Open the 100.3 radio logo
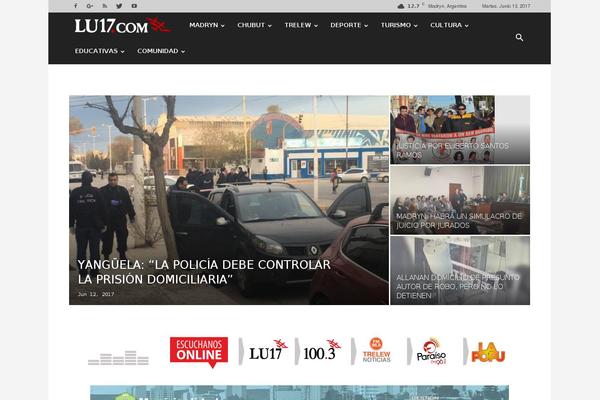The image size is (600, 400). 322,350
